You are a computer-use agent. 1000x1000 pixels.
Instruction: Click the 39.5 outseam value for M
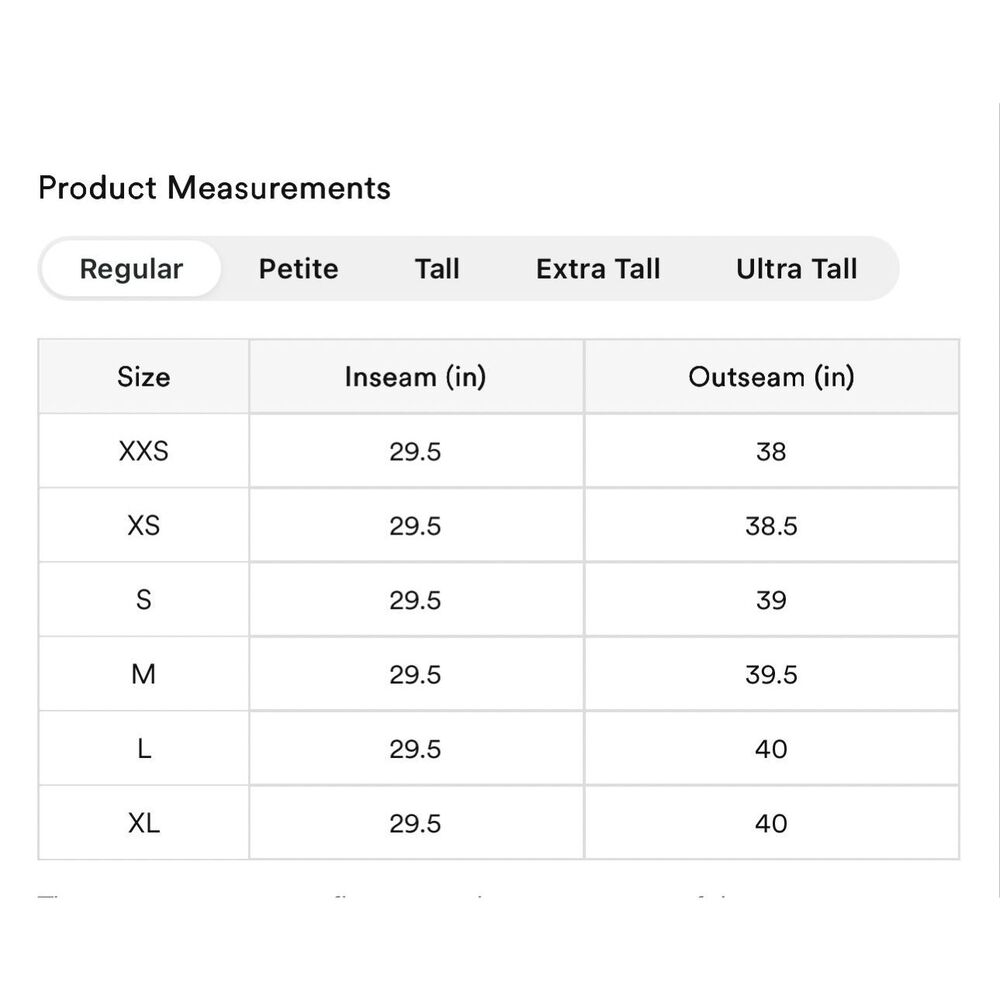tap(771, 675)
